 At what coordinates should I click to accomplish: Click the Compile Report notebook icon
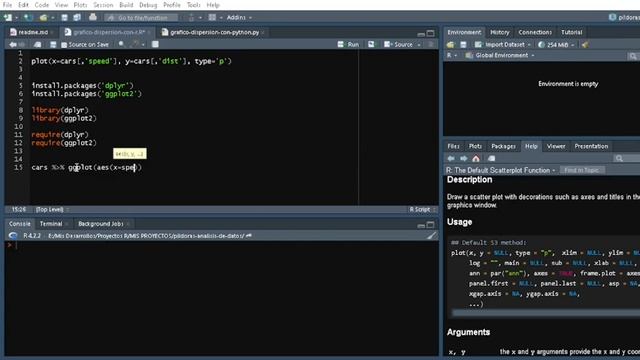point(155,44)
